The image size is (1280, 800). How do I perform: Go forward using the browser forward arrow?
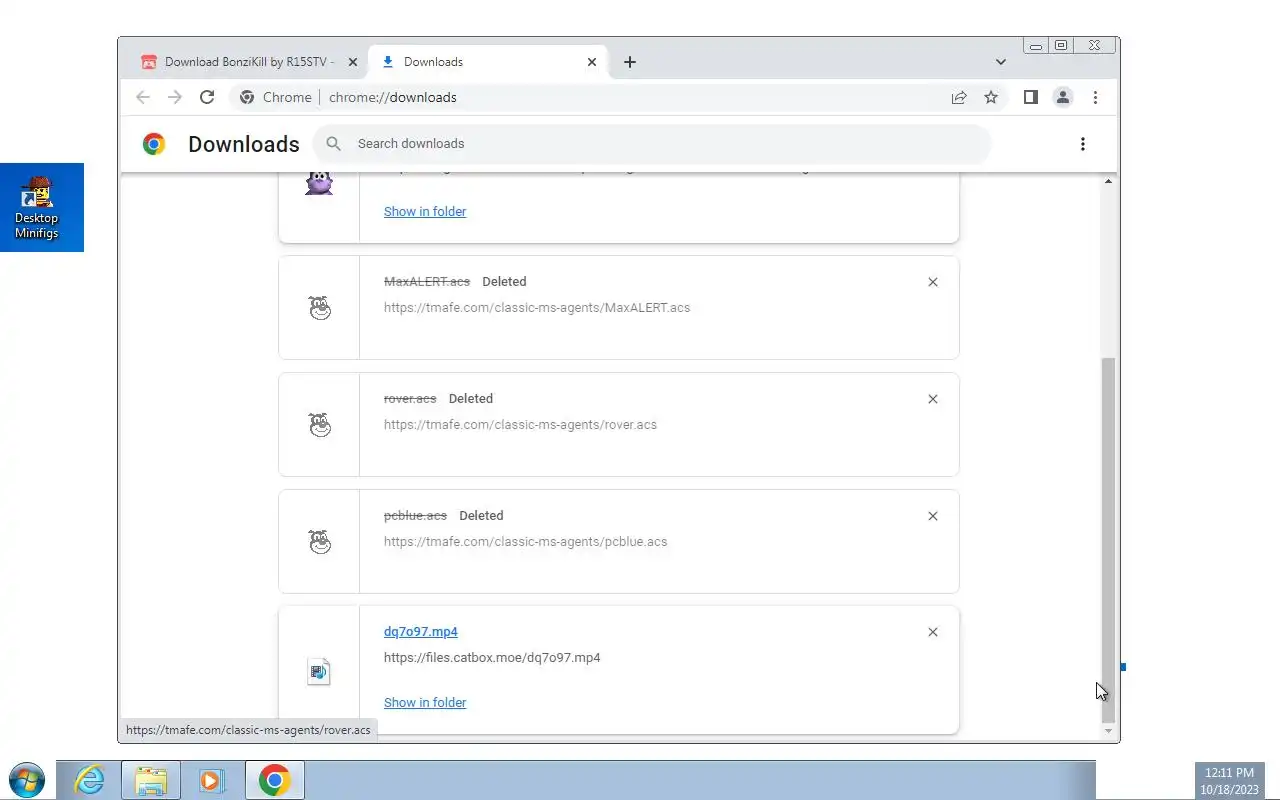(175, 97)
